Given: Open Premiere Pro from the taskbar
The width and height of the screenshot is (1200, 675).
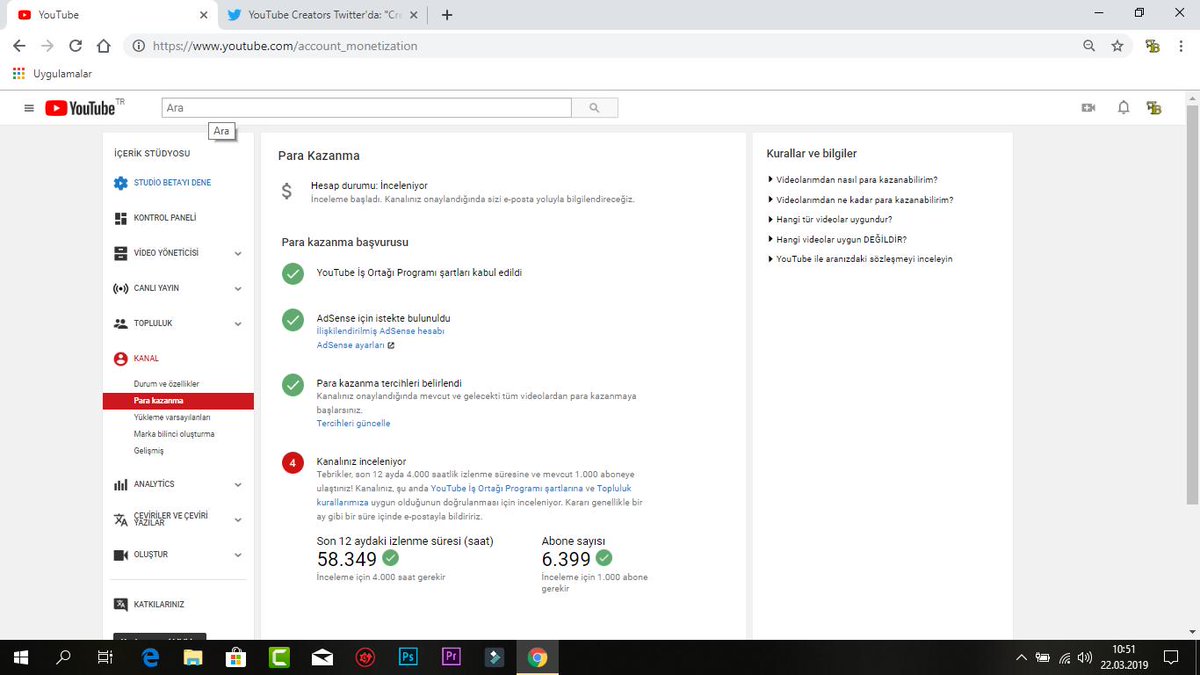Looking at the screenshot, I should (x=451, y=657).
